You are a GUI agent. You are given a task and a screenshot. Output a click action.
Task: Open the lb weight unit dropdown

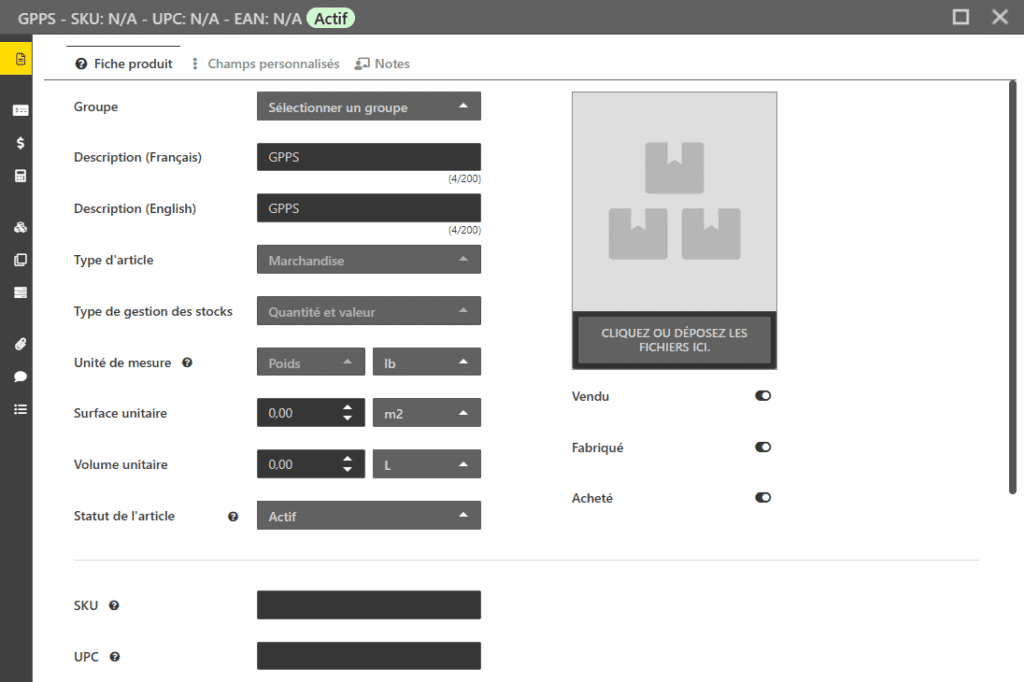[426, 363]
